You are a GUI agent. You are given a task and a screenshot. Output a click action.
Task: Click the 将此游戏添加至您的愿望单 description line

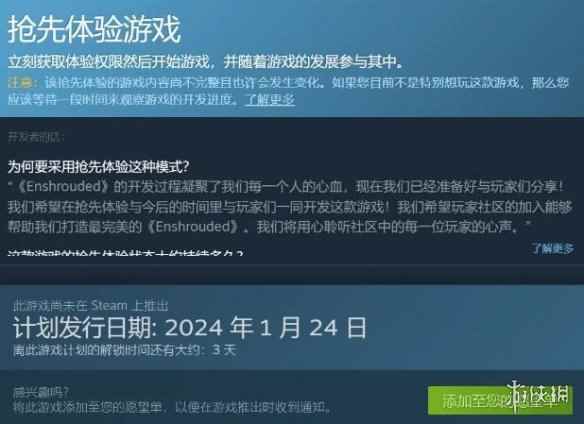(172, 406)
